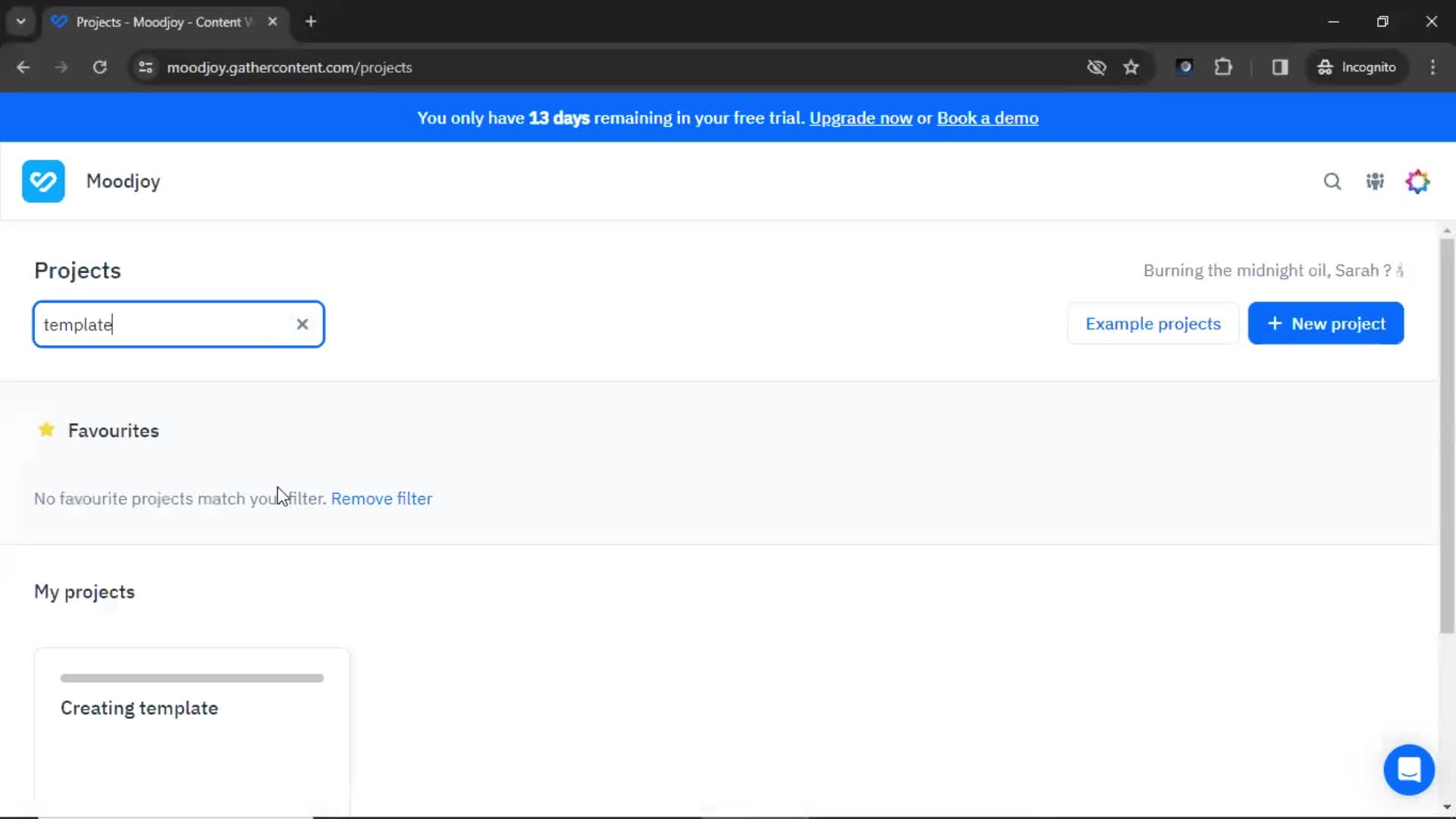Click the GatherContent logo icon
This screenshot has width=1456, height=819.
click(x=43, y=181)
